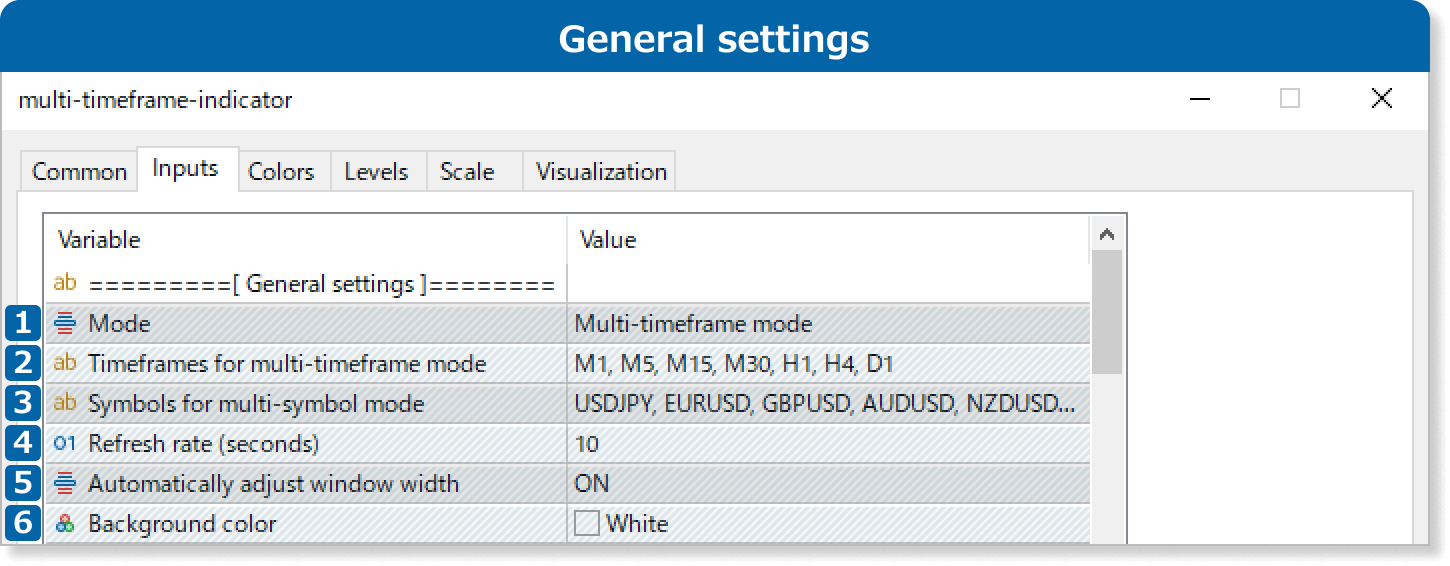Select the Refresh rate (seconds) label

pos(203,443)
